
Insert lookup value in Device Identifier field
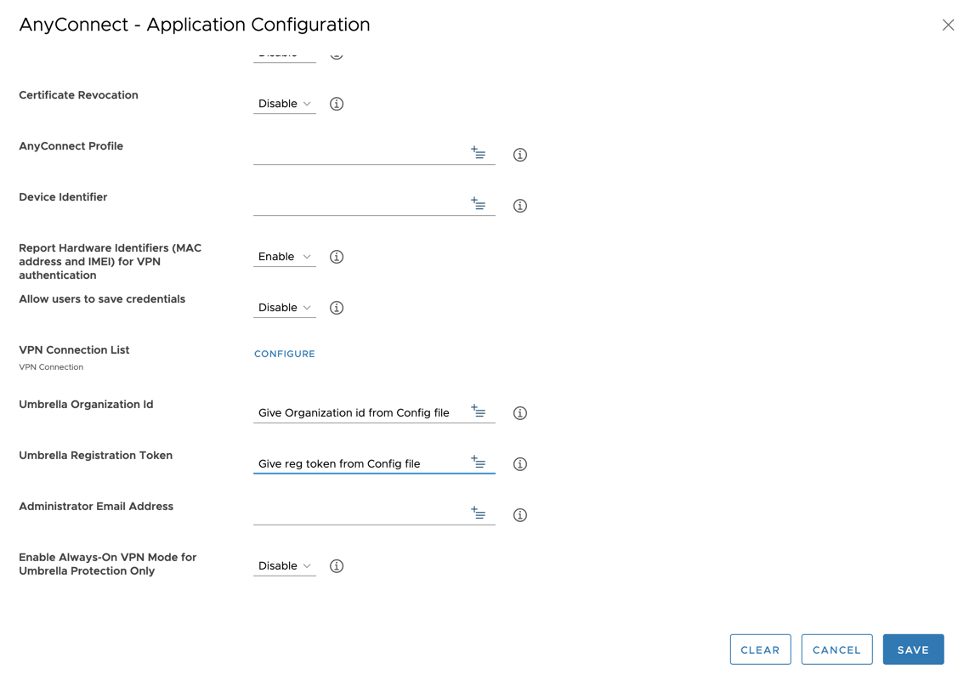click(478, 204)
